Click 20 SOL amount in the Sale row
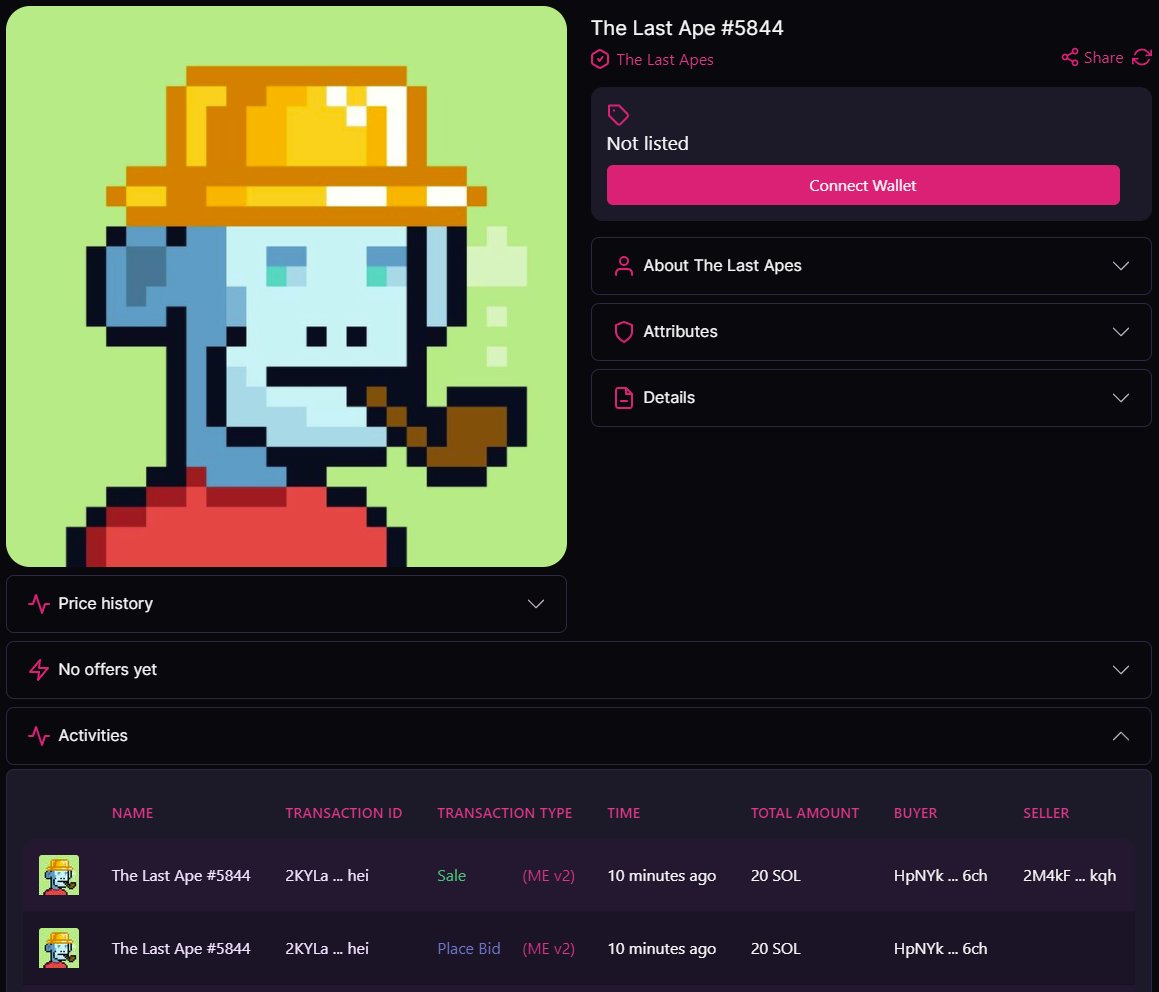Viewport: 1159px width, 992px height. point(775,875)
